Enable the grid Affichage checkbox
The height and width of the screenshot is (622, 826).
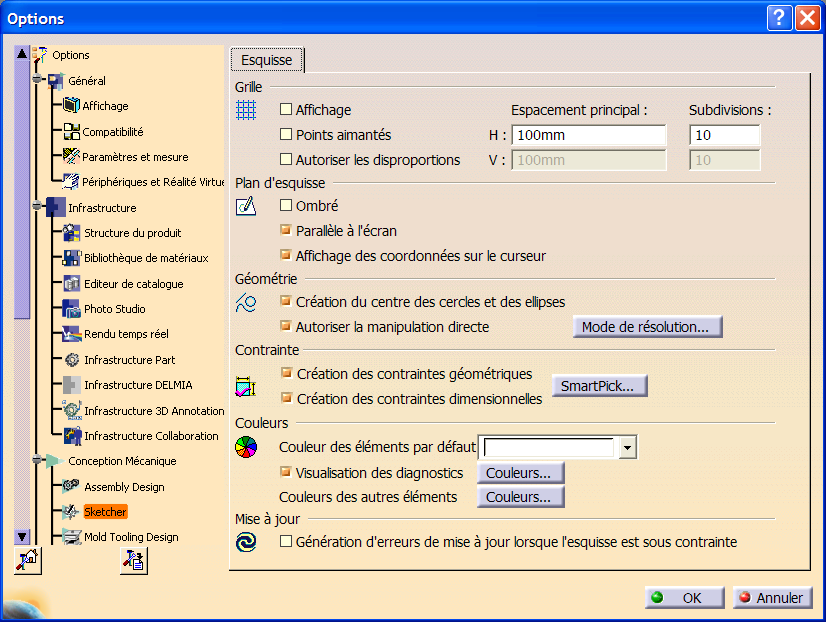(286, 109)
